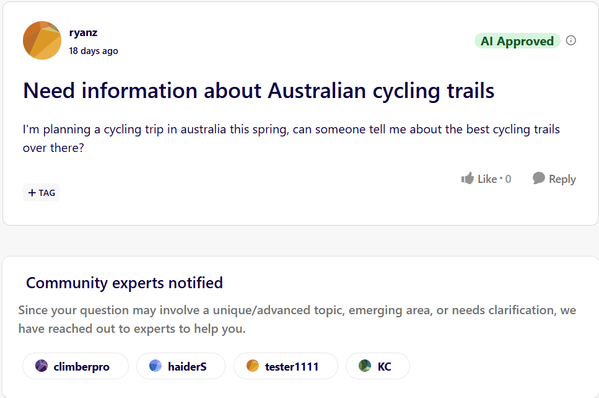Click haiderS's blue avatar icon
The width and height of the screenshot is (599, 398).
(x=155, y=366)
